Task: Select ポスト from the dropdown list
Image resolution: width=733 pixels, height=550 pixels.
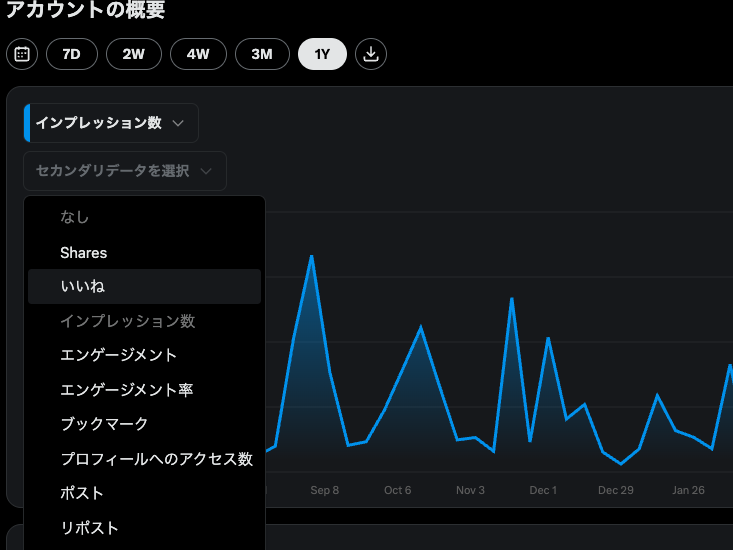Action: [x=144, y=493]
